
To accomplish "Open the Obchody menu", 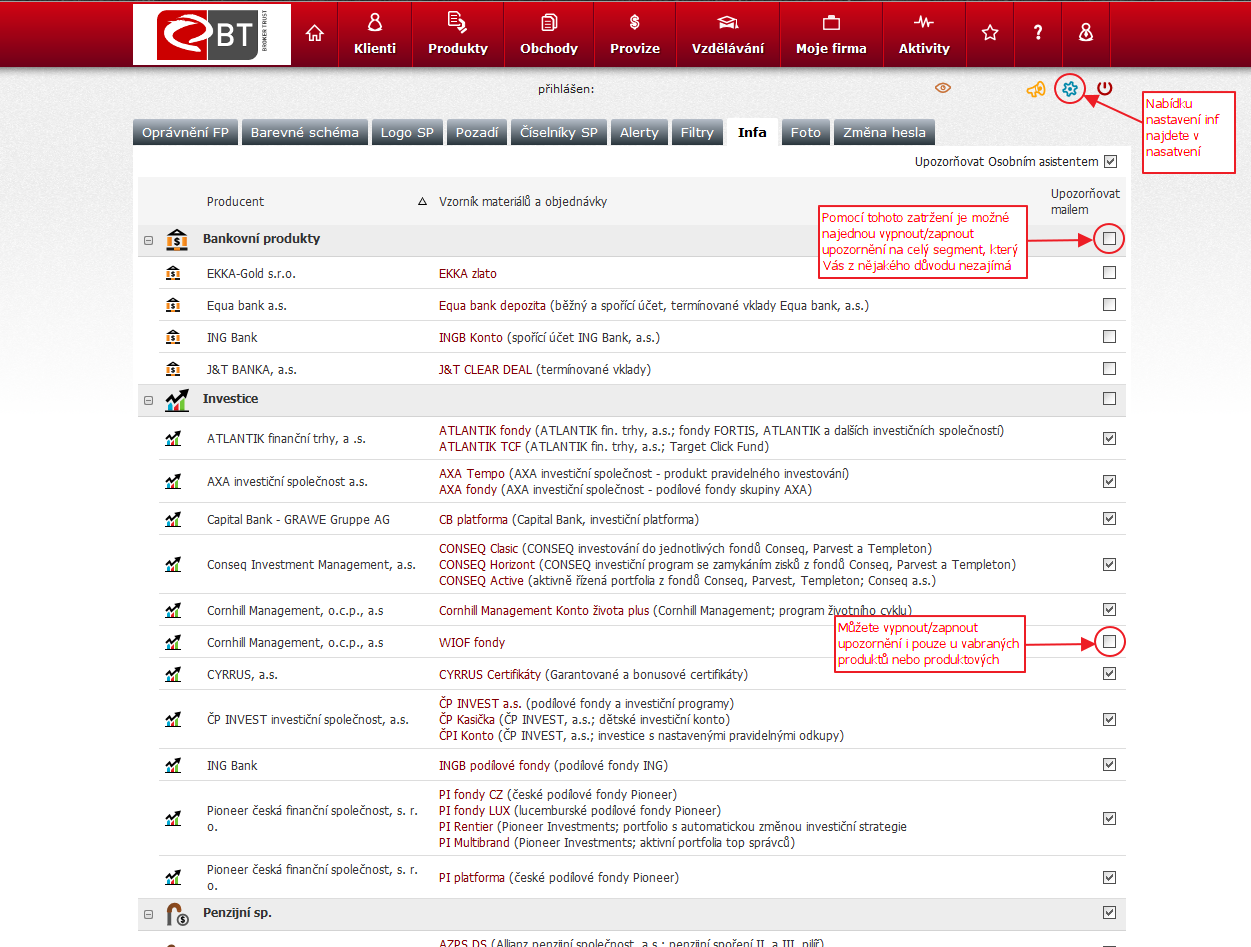I will tap(549, 34).
